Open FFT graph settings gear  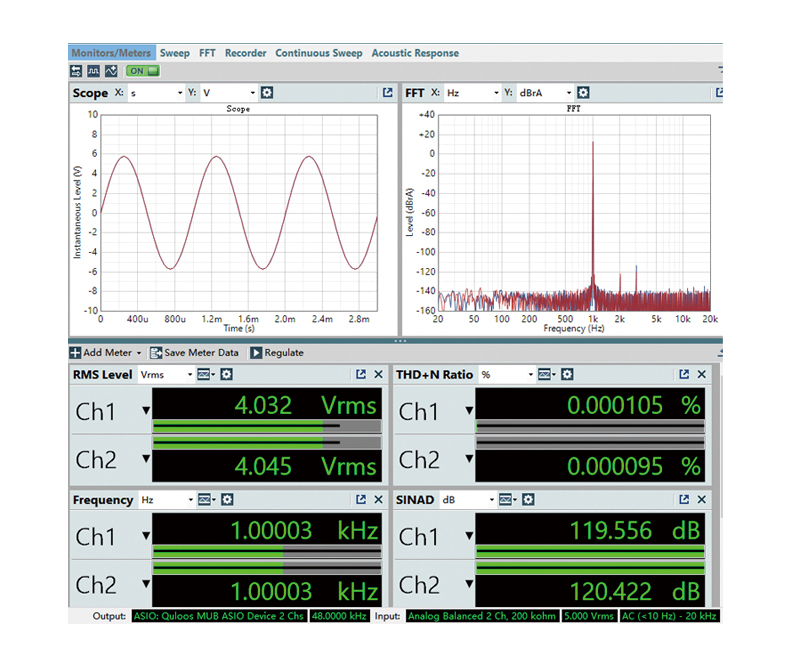tap(583, 93)
